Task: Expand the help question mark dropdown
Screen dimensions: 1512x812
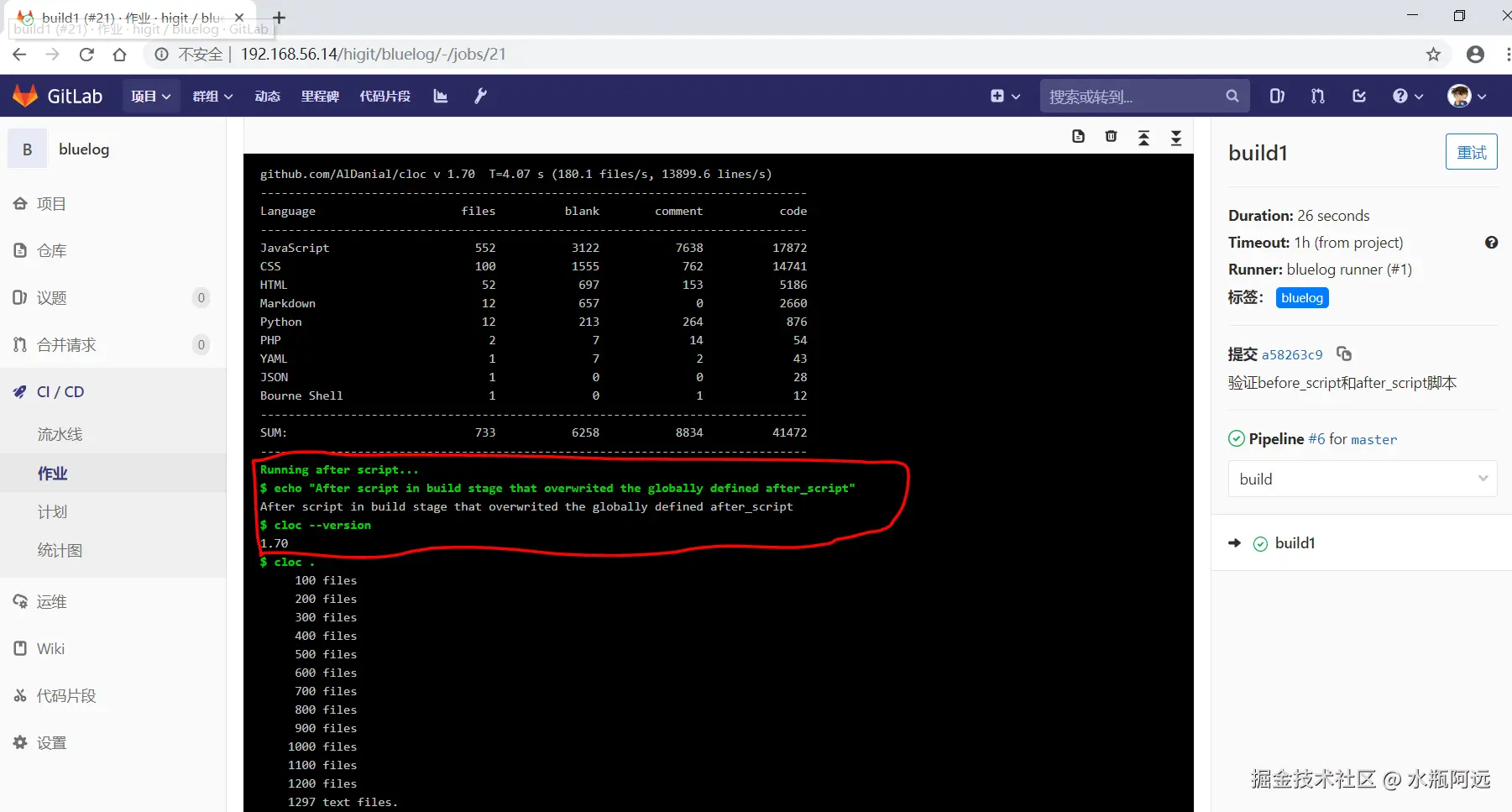Action: click(1407, 96)
